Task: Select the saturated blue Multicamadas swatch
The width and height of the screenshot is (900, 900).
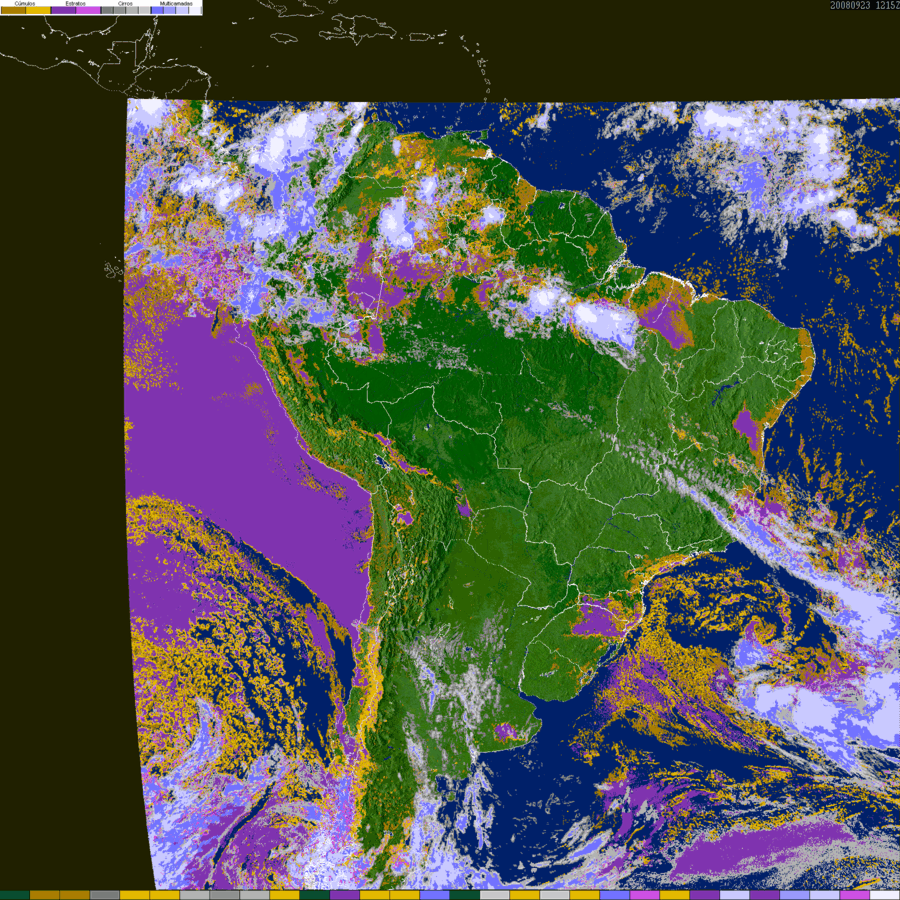Action: coord(157,10)
